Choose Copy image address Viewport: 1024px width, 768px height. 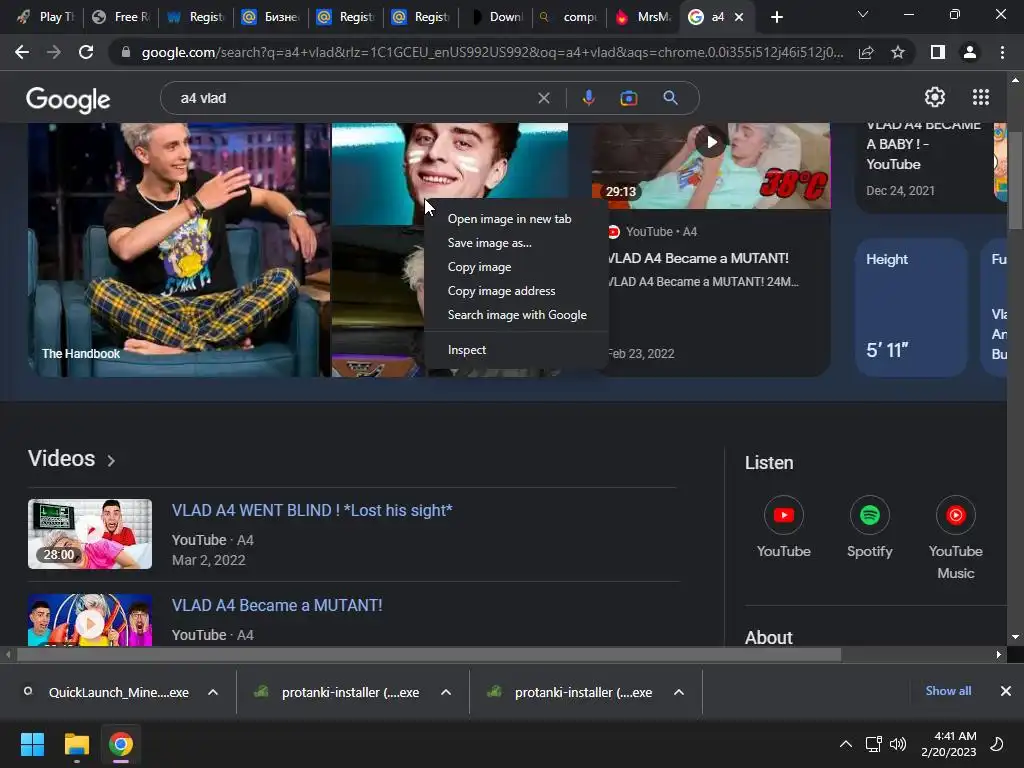point(502,291)
